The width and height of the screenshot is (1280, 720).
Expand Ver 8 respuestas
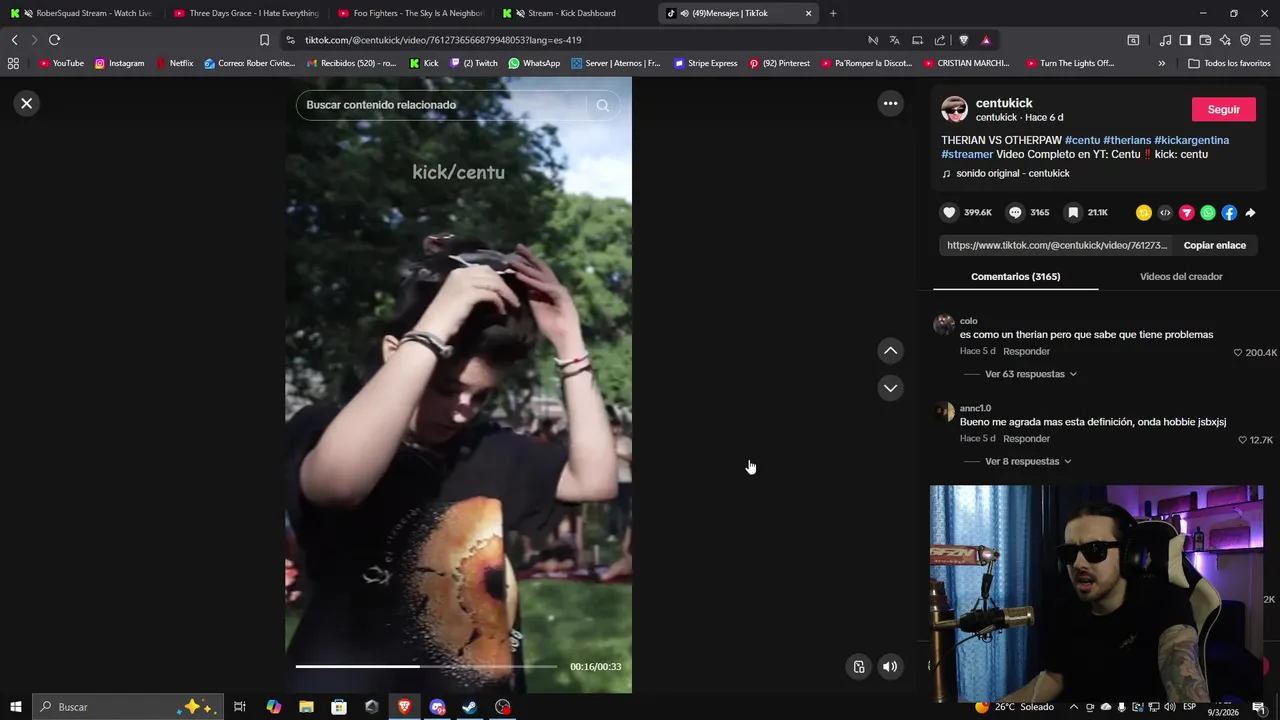pyautogui.click(x=1028, y=461)
